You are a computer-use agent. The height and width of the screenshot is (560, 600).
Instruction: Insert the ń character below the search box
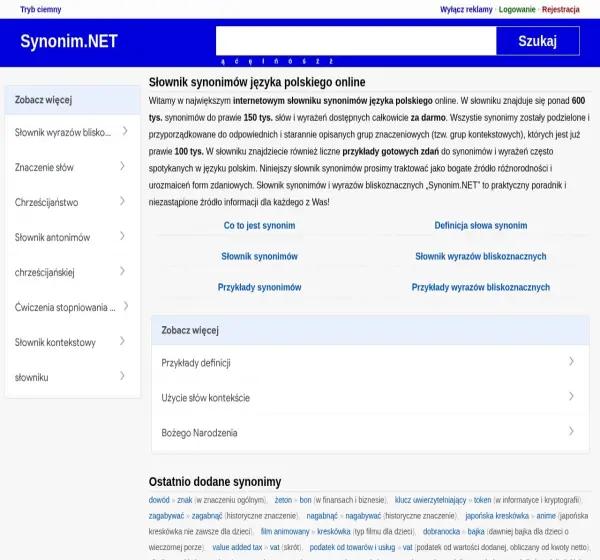click(x=277, y=61)
